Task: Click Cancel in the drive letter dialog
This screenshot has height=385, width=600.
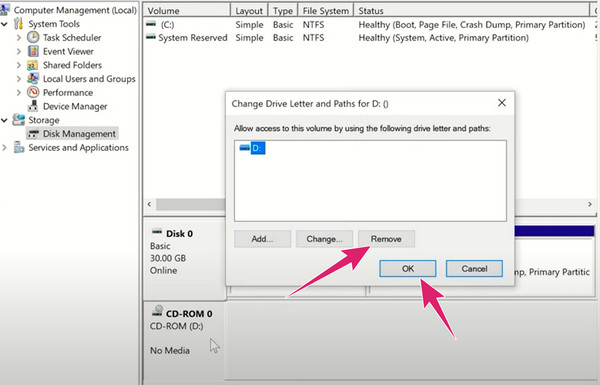Action: [x=474, y=269]
